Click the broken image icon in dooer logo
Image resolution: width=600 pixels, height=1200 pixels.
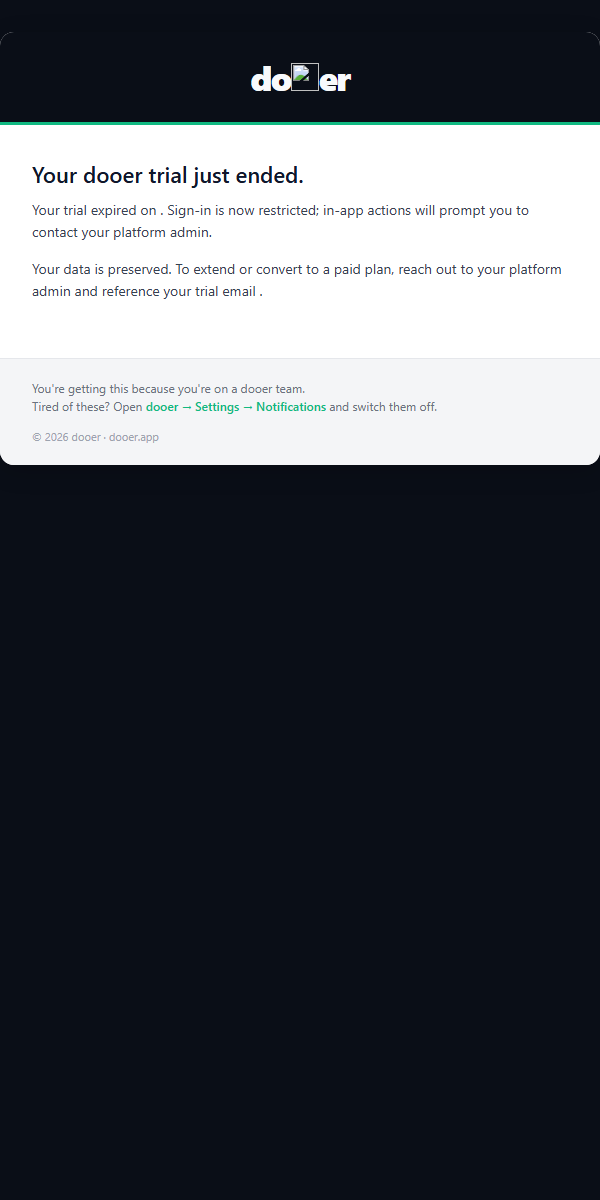tap(305, 77)
